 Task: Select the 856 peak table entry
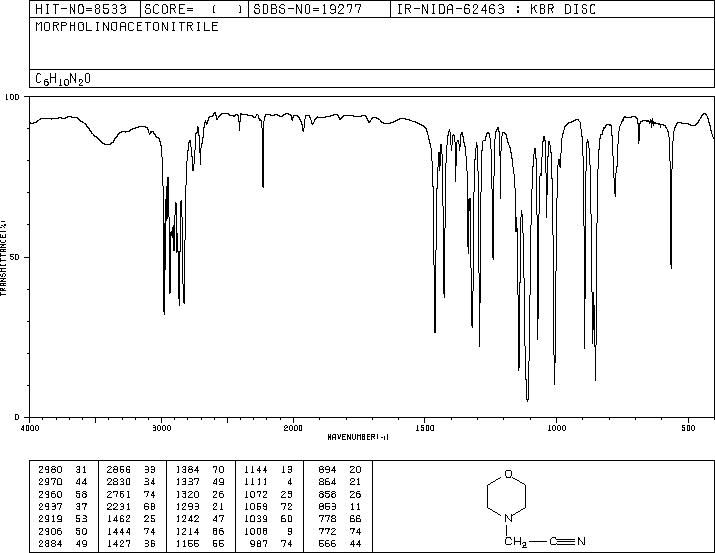340,494
